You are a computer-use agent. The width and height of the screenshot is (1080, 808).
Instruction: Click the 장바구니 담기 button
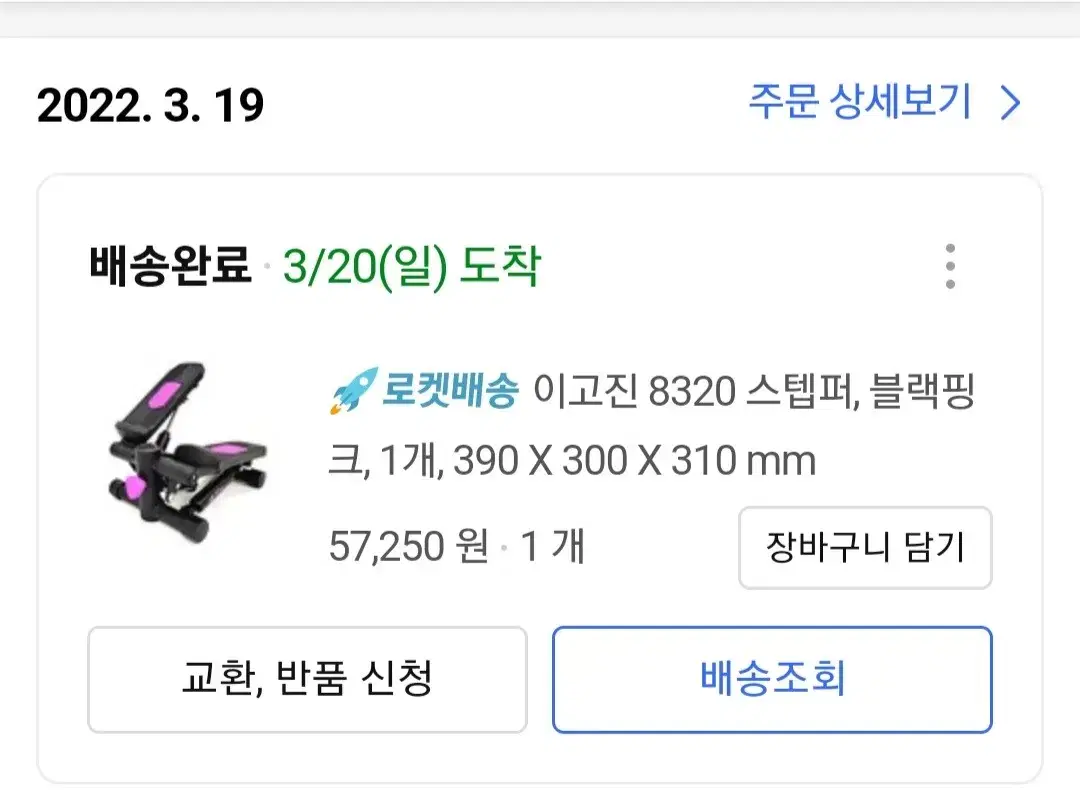click(865, 548)
